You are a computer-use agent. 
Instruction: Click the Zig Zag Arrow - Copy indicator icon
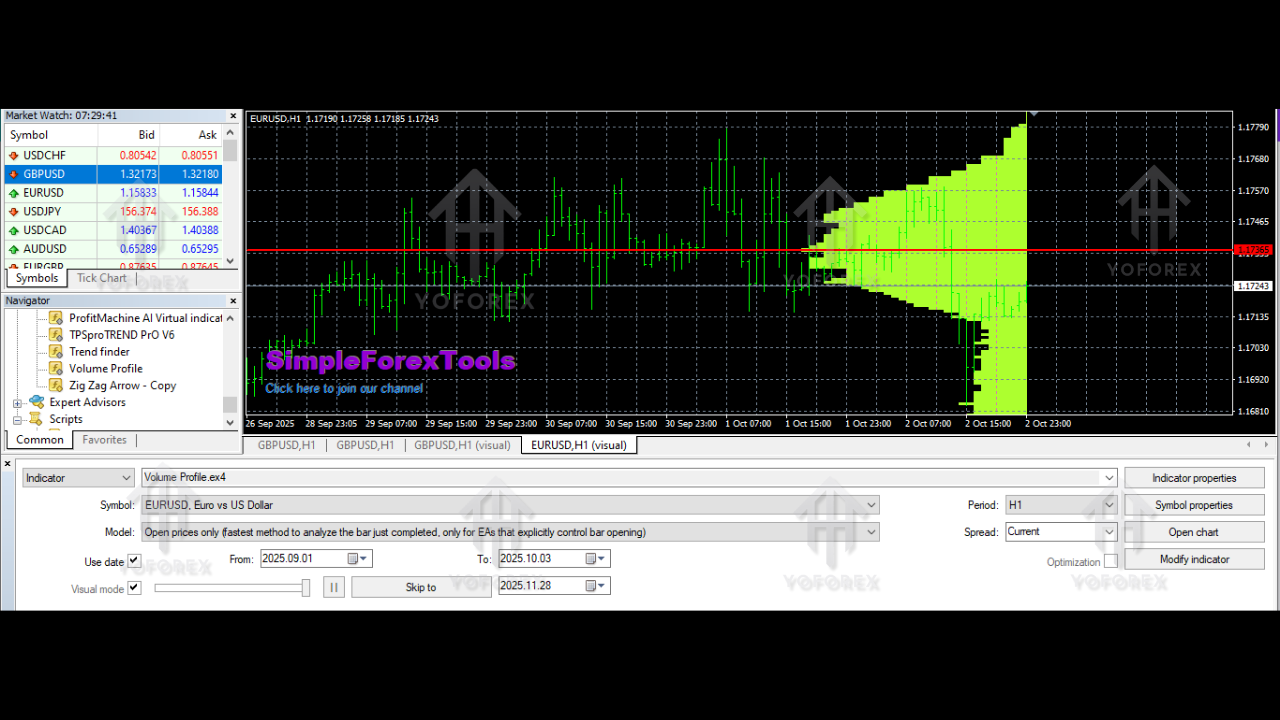pos(55,385)
